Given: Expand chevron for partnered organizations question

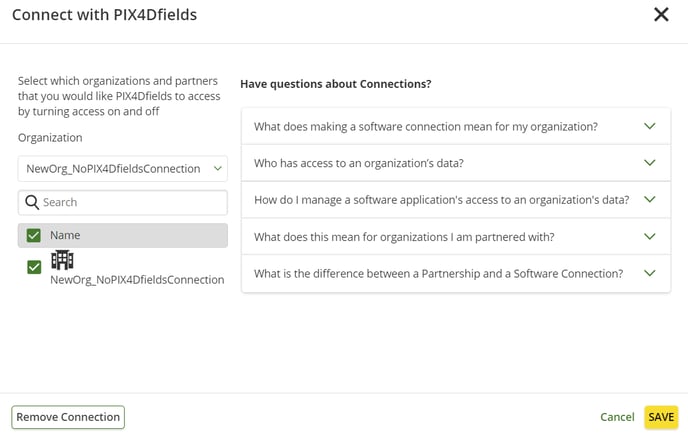Looking at the screenshot, I should [649, 237].
